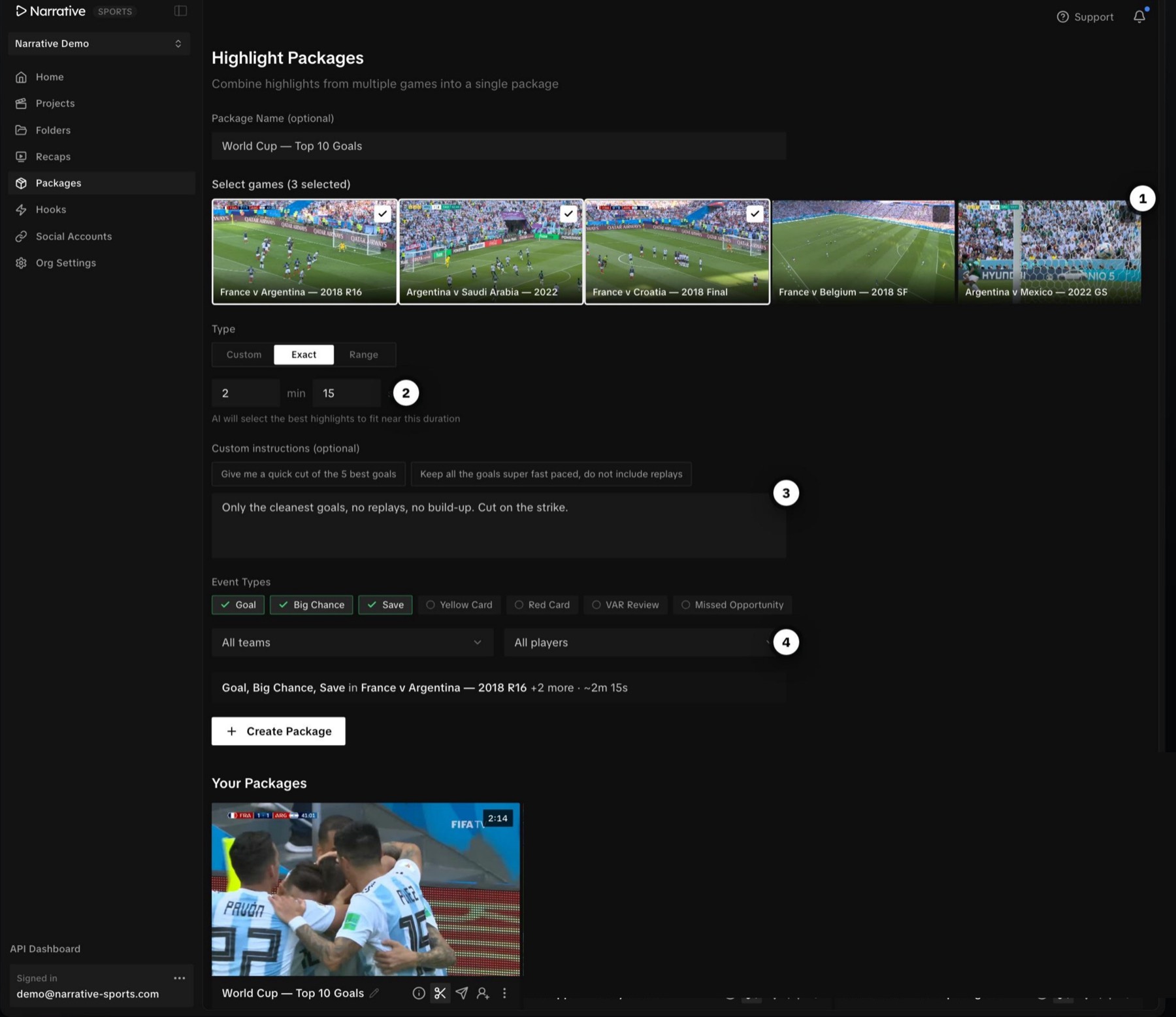Click the Home house icon

pos(21,77)
